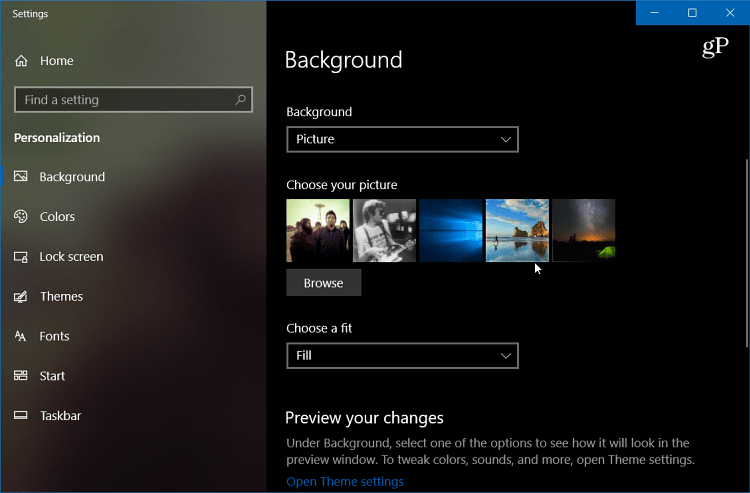Focus the Find a setting search box
The height and width of the screenshot is (493, 750).
click(133, 99)
